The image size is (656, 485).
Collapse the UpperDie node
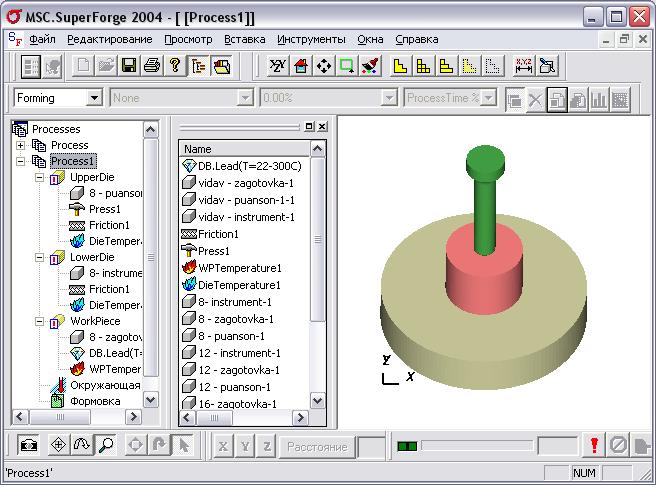pos(39,177)
